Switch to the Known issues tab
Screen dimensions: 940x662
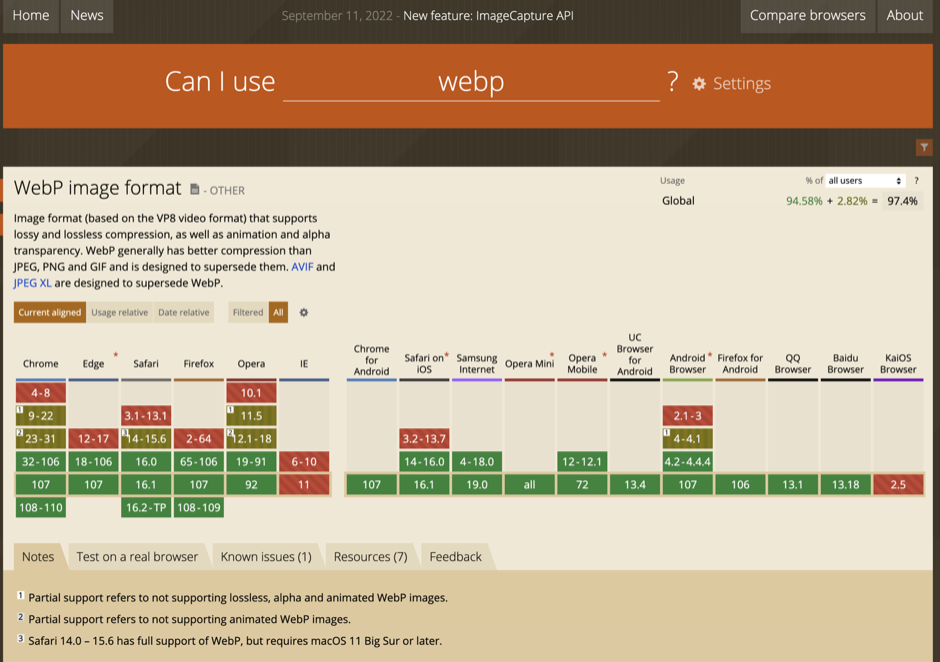pyautogui.click(x=265, y=556)
